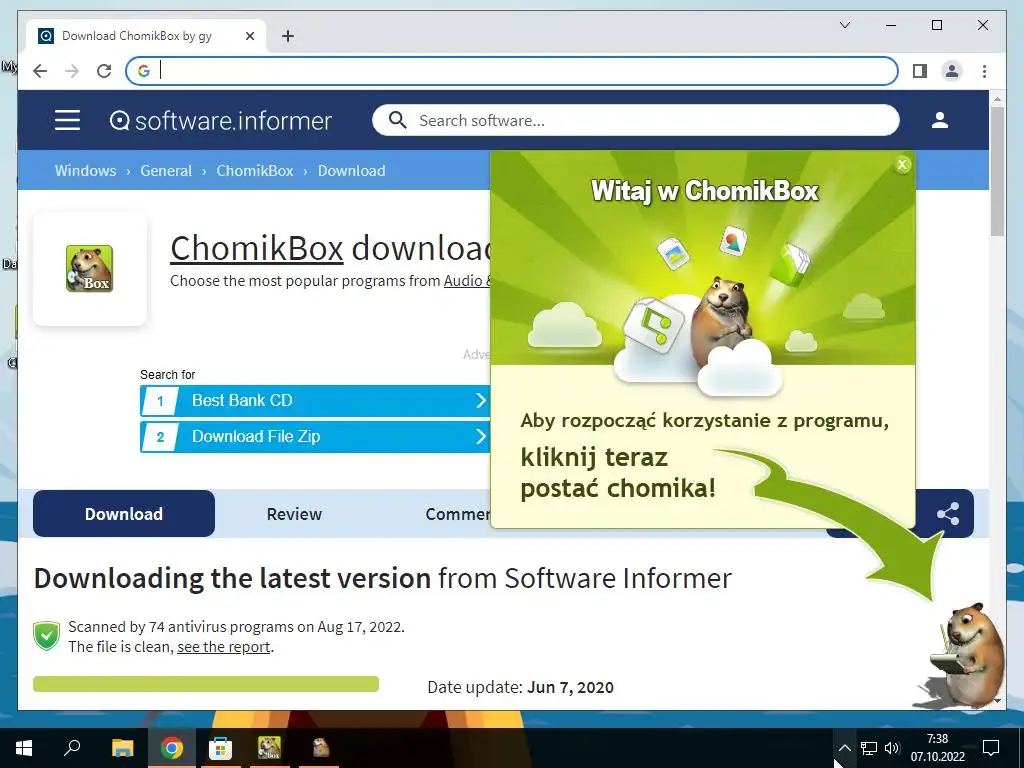Click the page vertical scrollbar thumb
This screenshot has width=1024, height=768.
(997, 170)
